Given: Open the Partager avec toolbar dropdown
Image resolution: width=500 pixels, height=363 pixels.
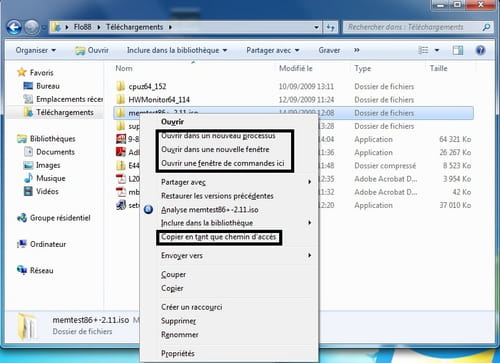Looking at the screenshot, I should click(273, 50).
